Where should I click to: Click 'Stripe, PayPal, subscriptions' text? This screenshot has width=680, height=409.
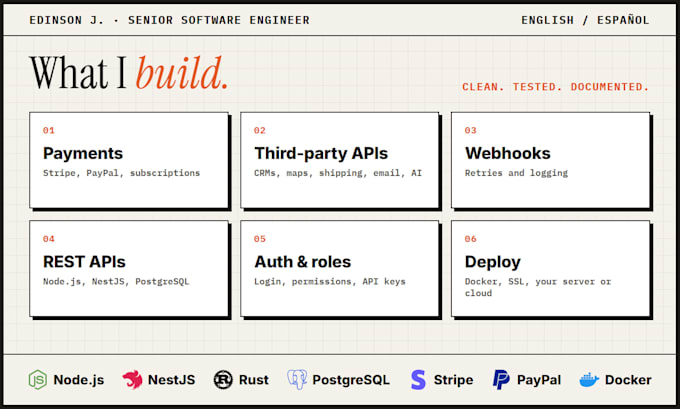click(x=121, y=173)
